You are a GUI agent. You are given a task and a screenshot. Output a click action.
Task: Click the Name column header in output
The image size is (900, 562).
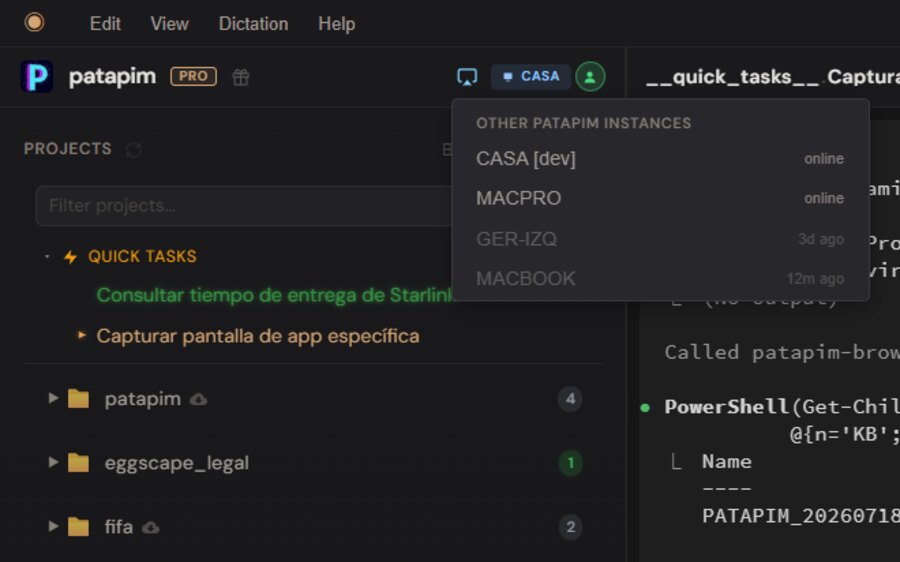point(727,462)
